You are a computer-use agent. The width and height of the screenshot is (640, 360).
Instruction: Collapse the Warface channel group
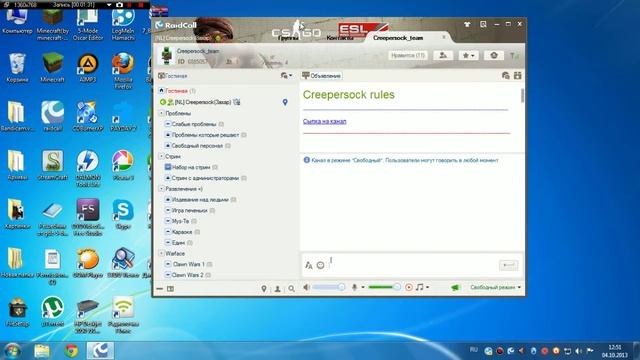[161, 253]
